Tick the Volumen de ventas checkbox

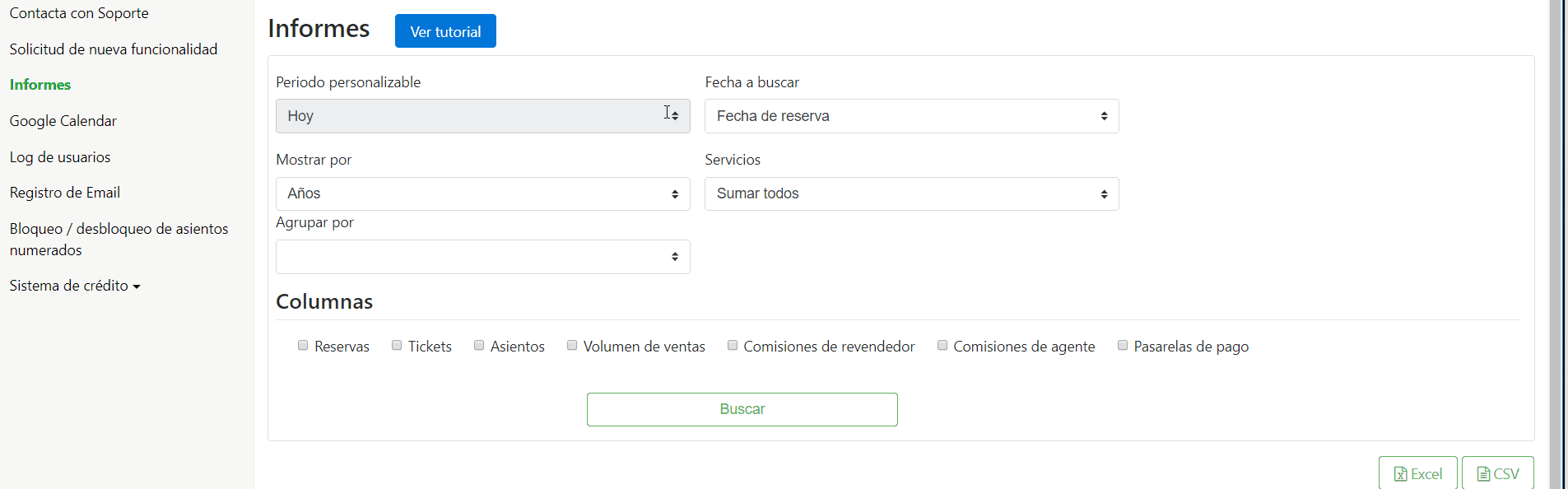point(572,346)
